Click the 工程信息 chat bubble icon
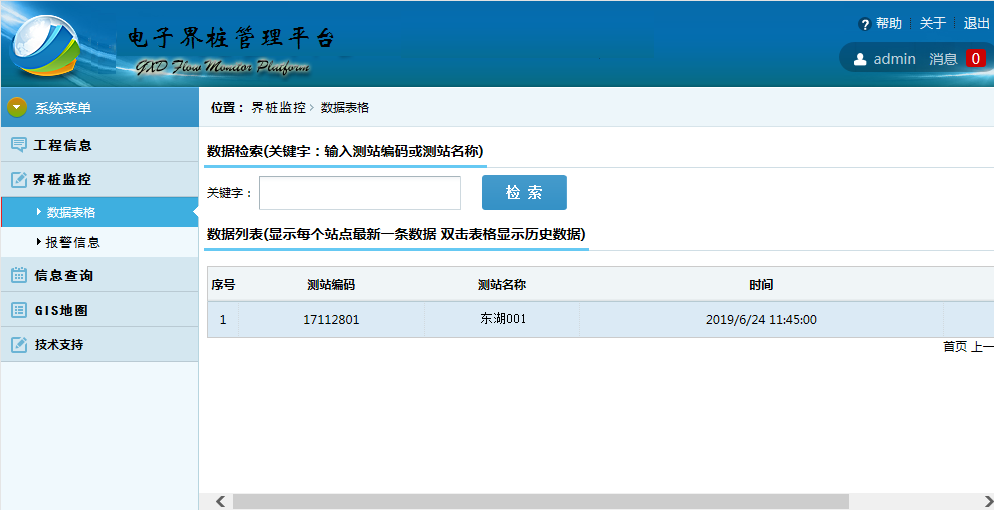The width and height of the screenshot is (994, 526). pyautogui.click(x=19, y=145)
